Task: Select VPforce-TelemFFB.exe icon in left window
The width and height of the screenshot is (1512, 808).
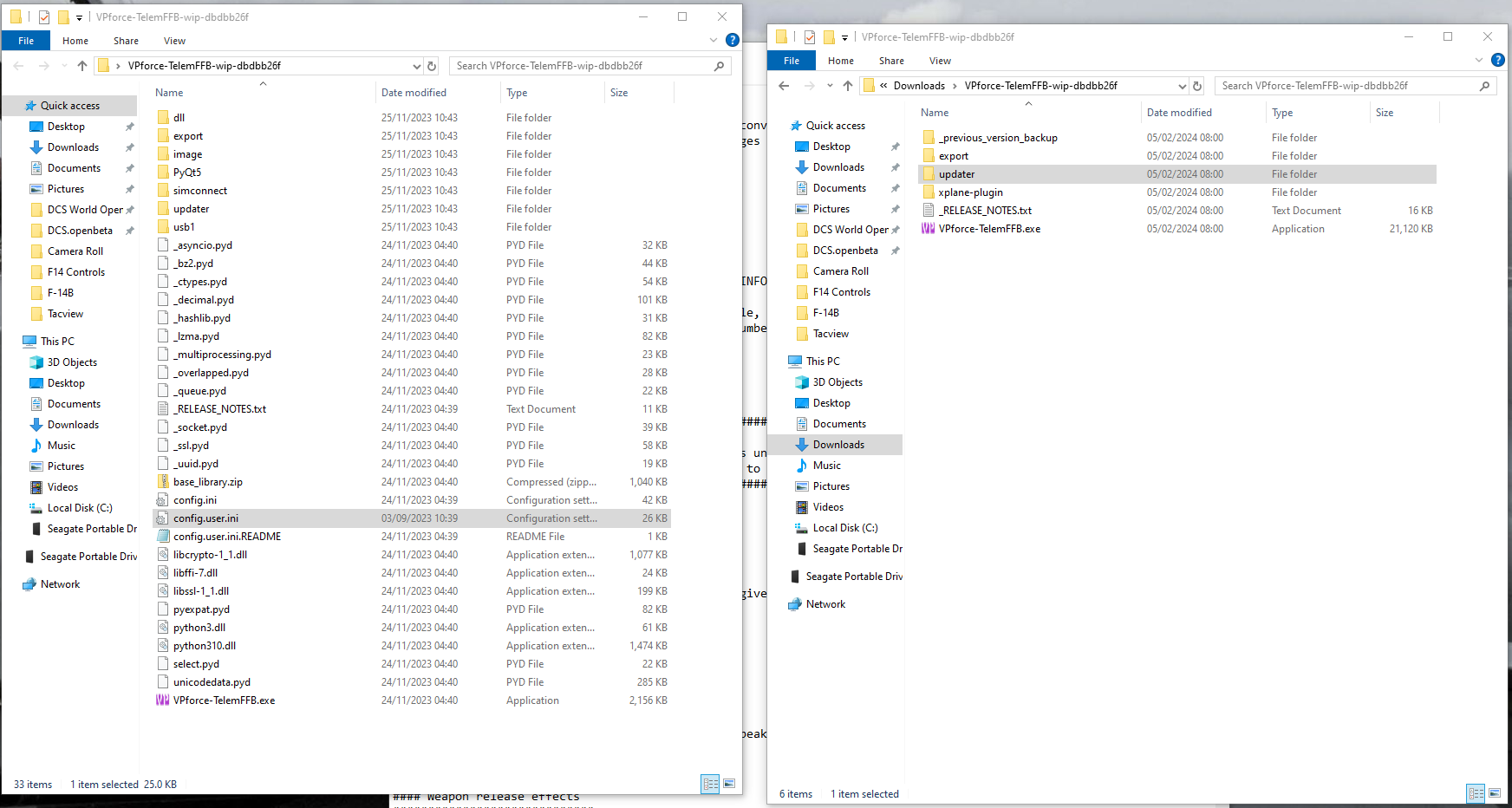Action: 163,700
